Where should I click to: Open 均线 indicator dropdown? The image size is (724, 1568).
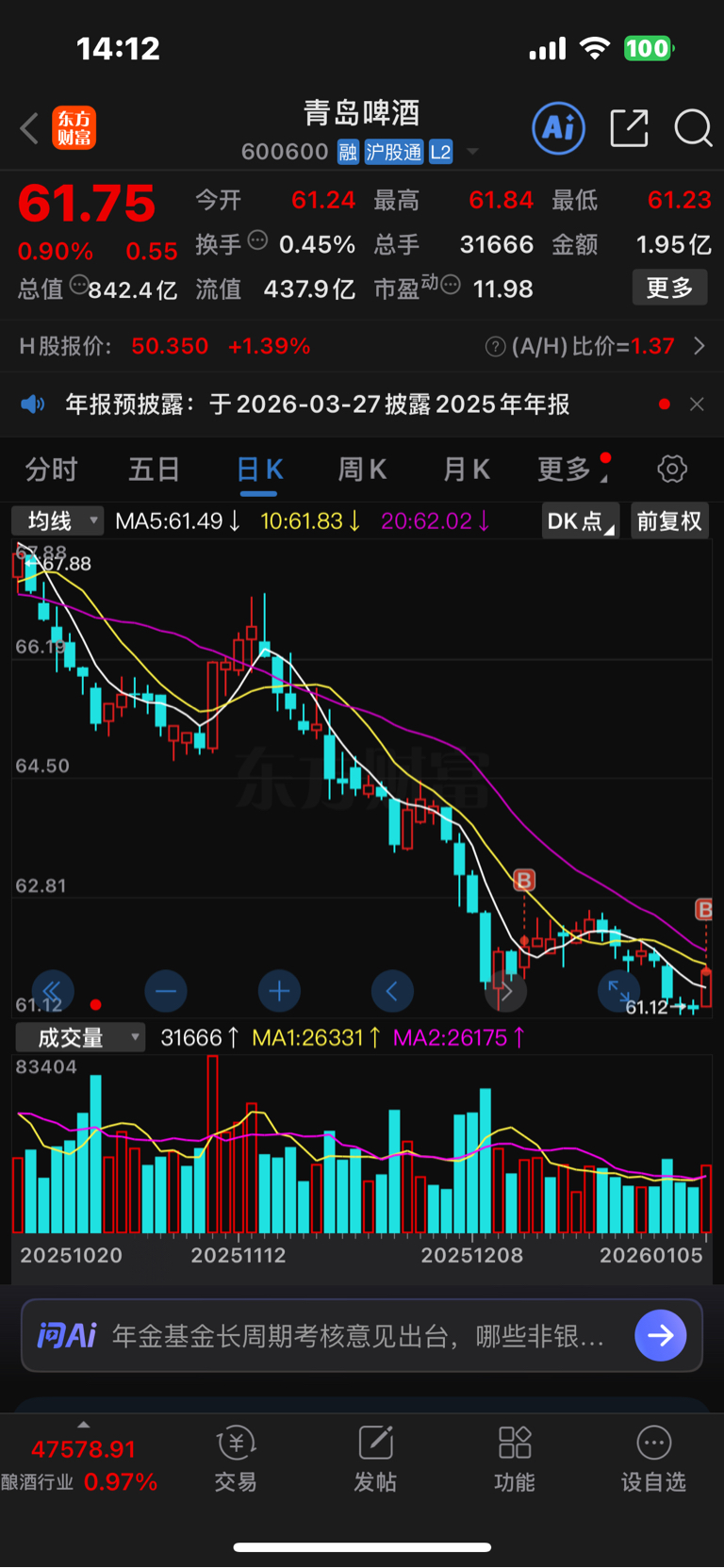coord(57,520)
